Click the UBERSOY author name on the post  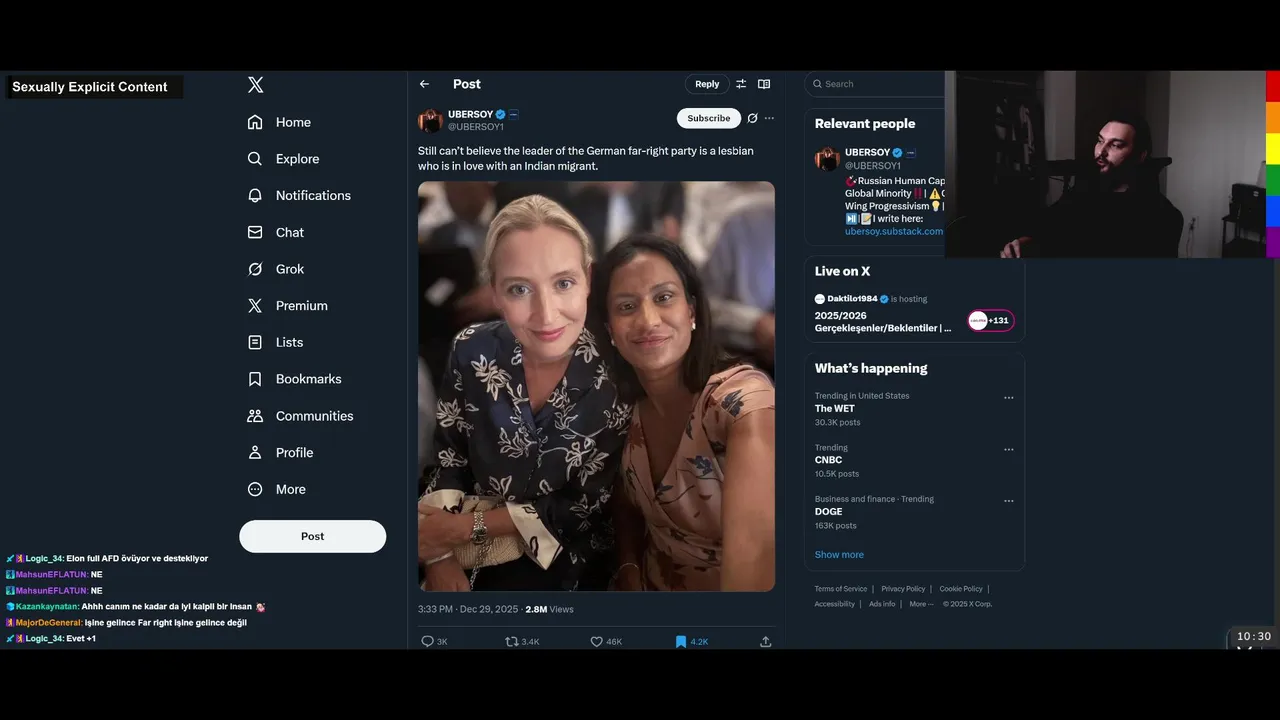[x=469, y=115]
